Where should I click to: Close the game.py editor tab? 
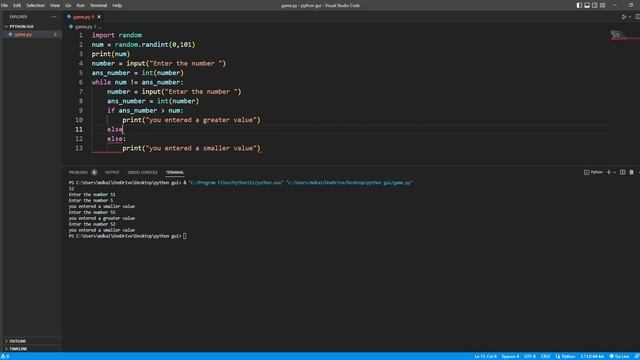click(x=99, y=17)
